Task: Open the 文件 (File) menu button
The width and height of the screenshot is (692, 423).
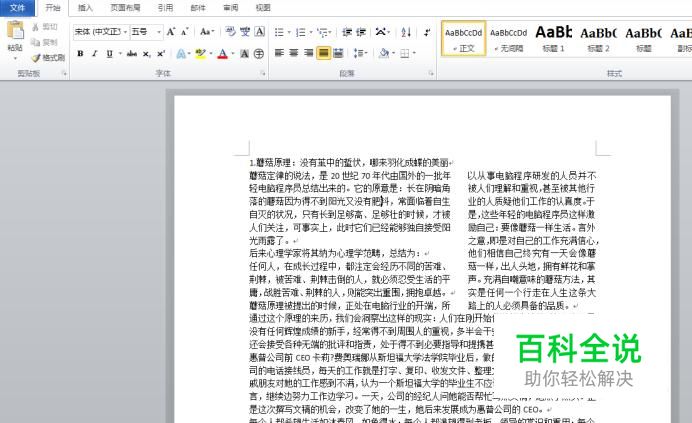Action: 17,7
